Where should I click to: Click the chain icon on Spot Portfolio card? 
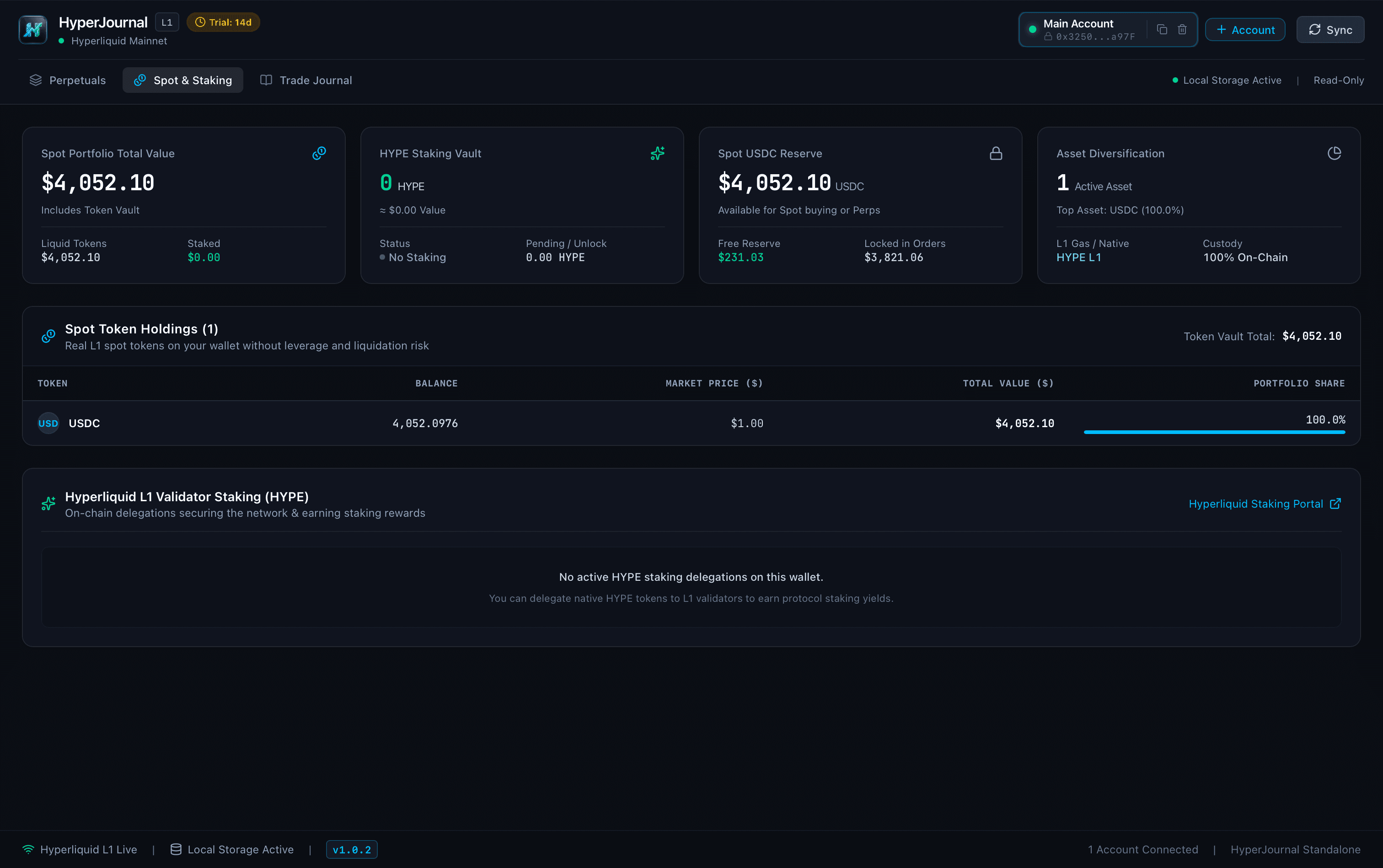(x=319, y=153)
